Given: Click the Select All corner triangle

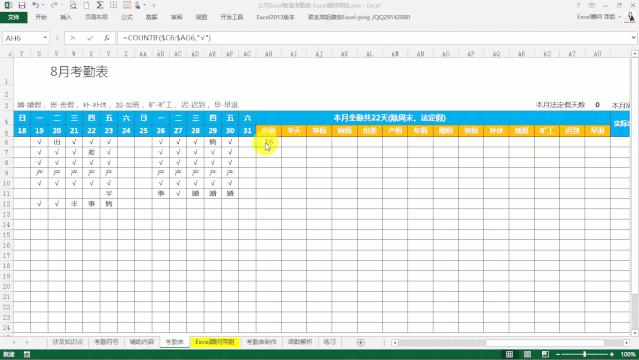Looking at the screenshot, I should point(9,54).
